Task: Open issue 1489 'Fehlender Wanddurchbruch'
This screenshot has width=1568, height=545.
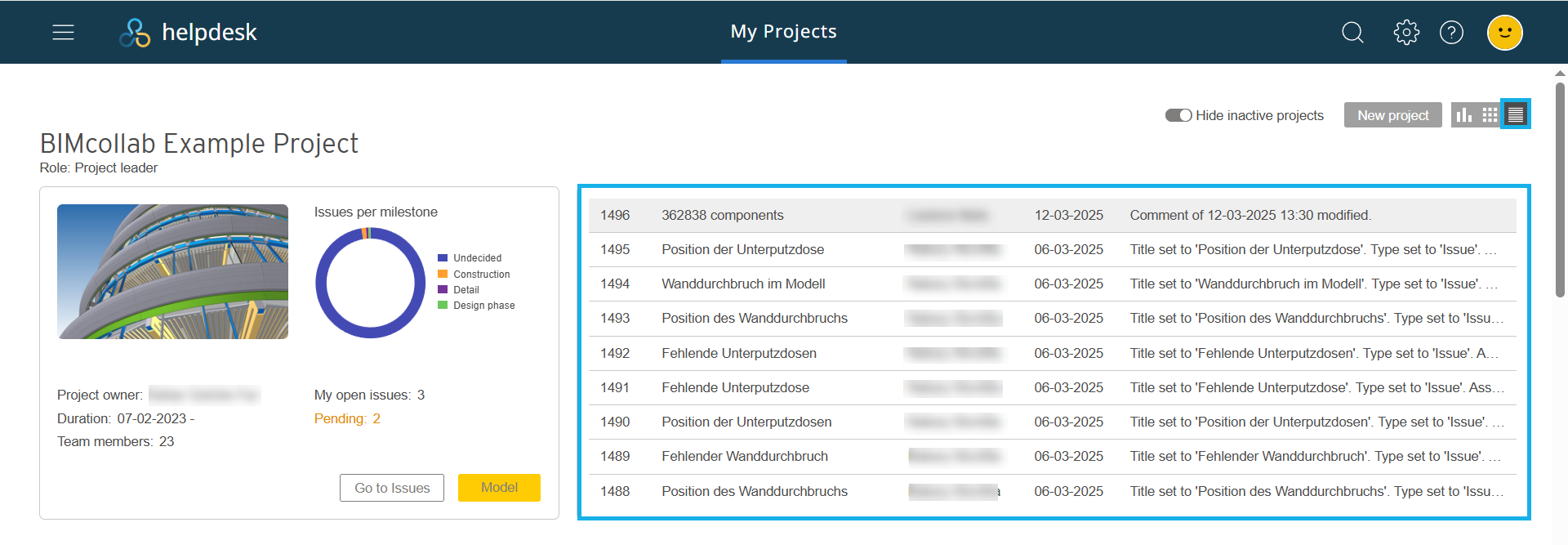Action: pyautogui.click(x=1052, y=456)
